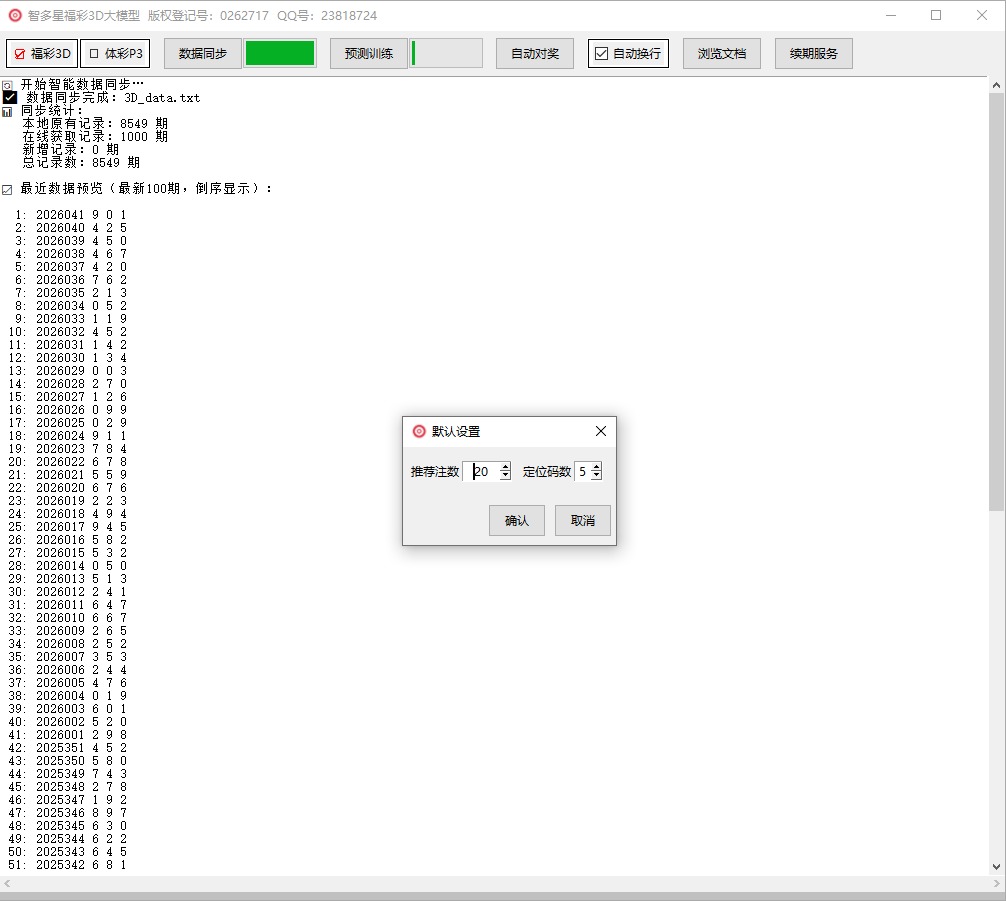The image size is (1006, 901).
Task: Open 浏览文档 from the toolbar
Action: (x=721, y=54)
